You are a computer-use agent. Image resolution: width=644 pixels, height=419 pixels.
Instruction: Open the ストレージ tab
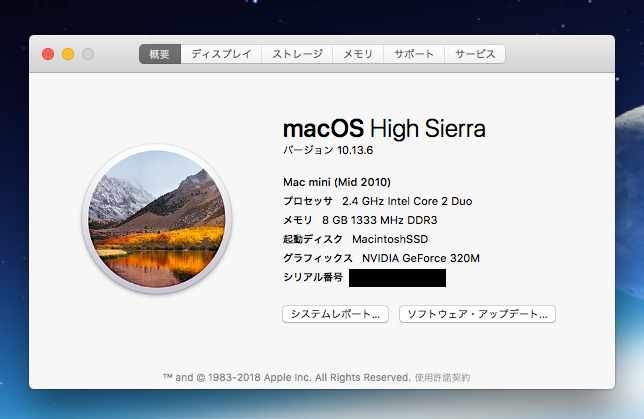(297, 54)
